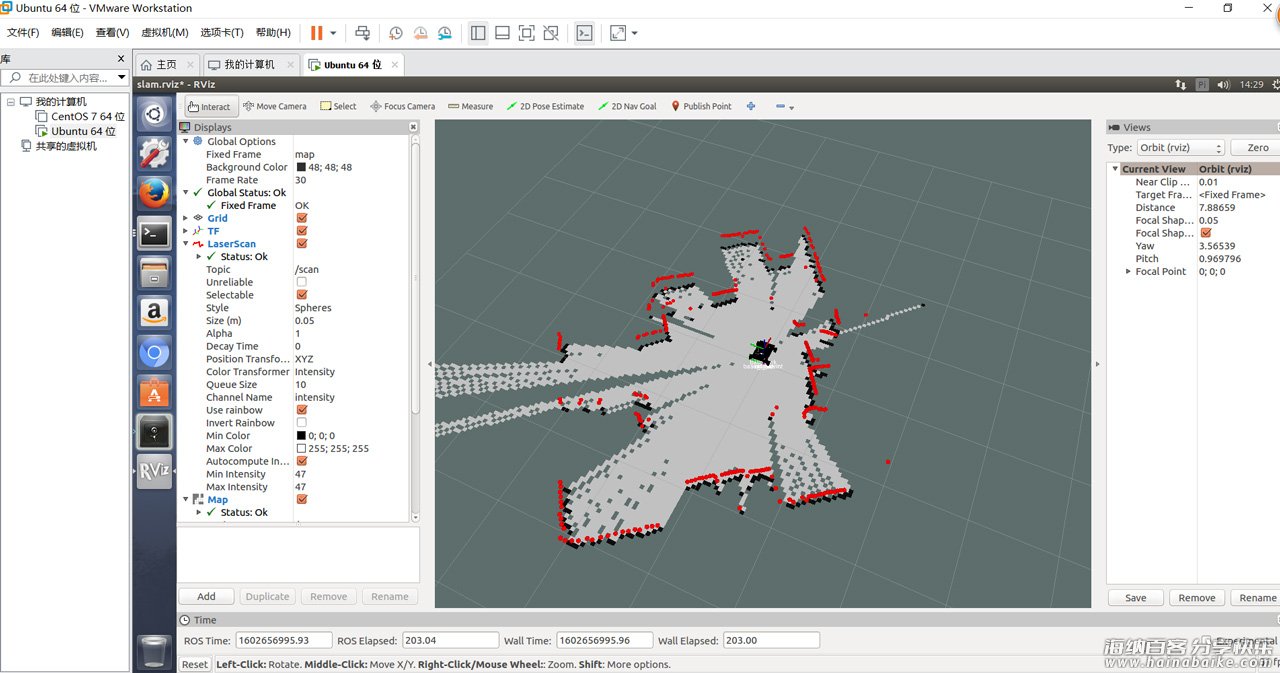
Task: Open System Settings in Ubuntu launcher
Action: coord(154,153)
